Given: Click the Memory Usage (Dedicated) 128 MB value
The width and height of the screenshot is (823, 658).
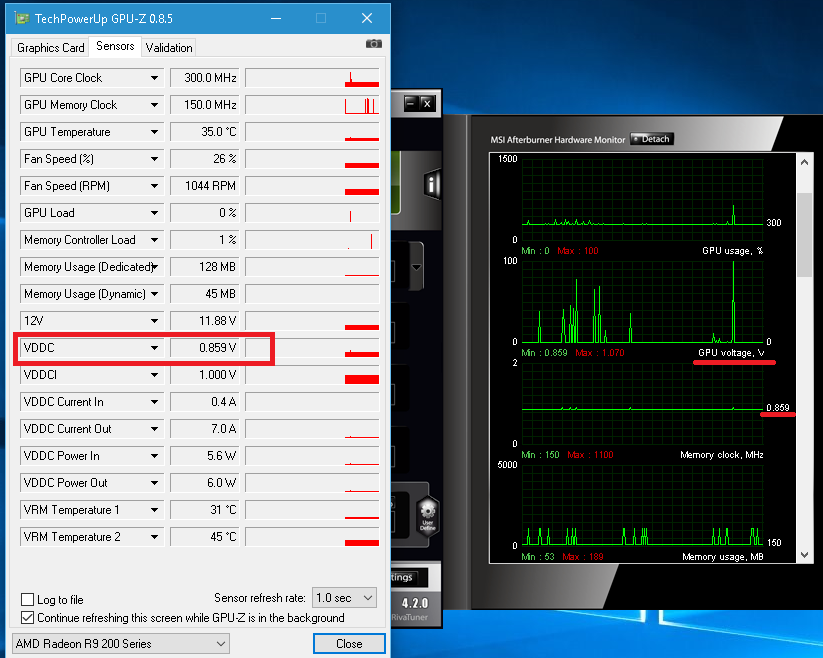Looking at the screenshot, I should (x=205, y=267).
